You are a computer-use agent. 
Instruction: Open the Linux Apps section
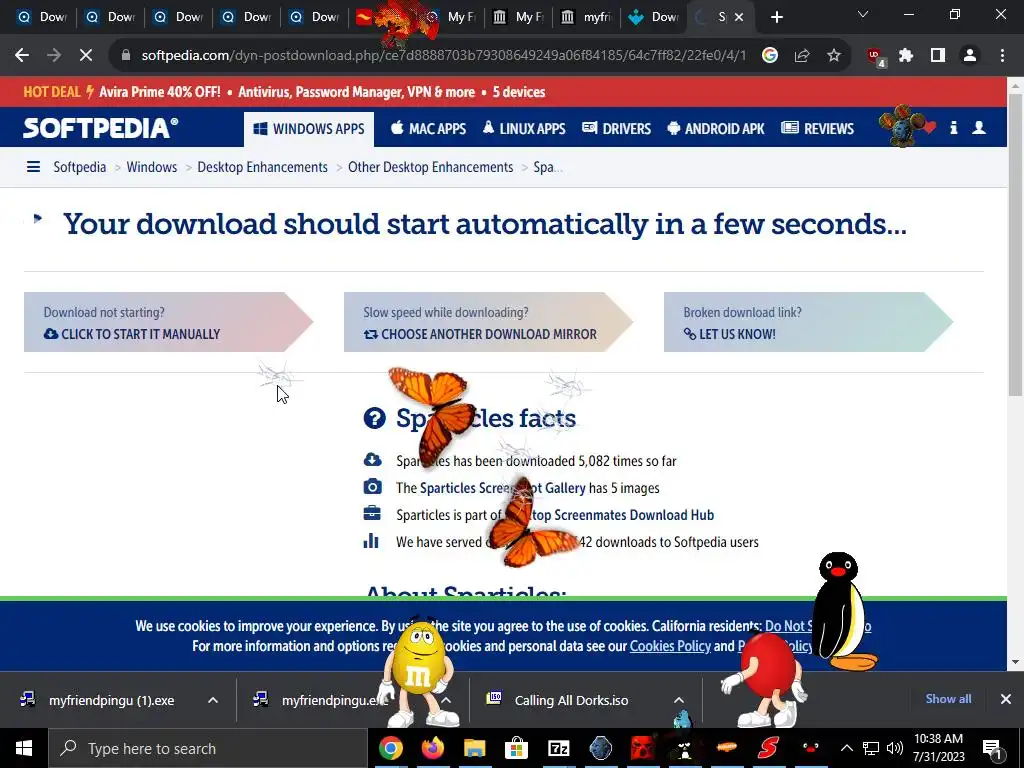[524, 129]
